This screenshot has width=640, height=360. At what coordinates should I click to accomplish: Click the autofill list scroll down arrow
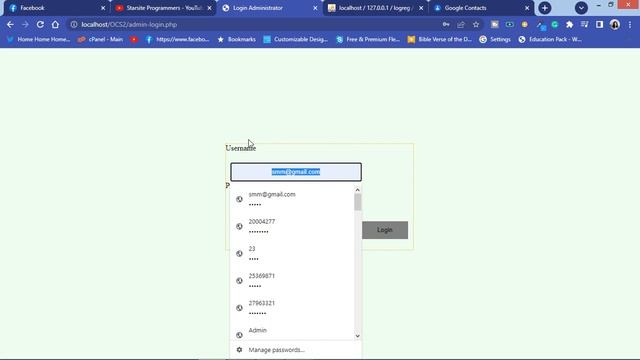pos(358,336)
